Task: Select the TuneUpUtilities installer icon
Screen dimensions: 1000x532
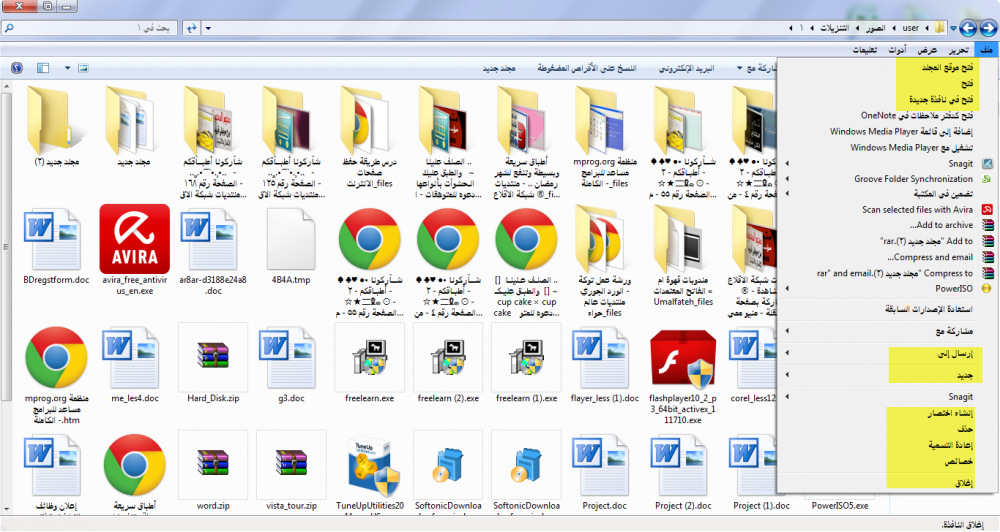Action: 374,464
